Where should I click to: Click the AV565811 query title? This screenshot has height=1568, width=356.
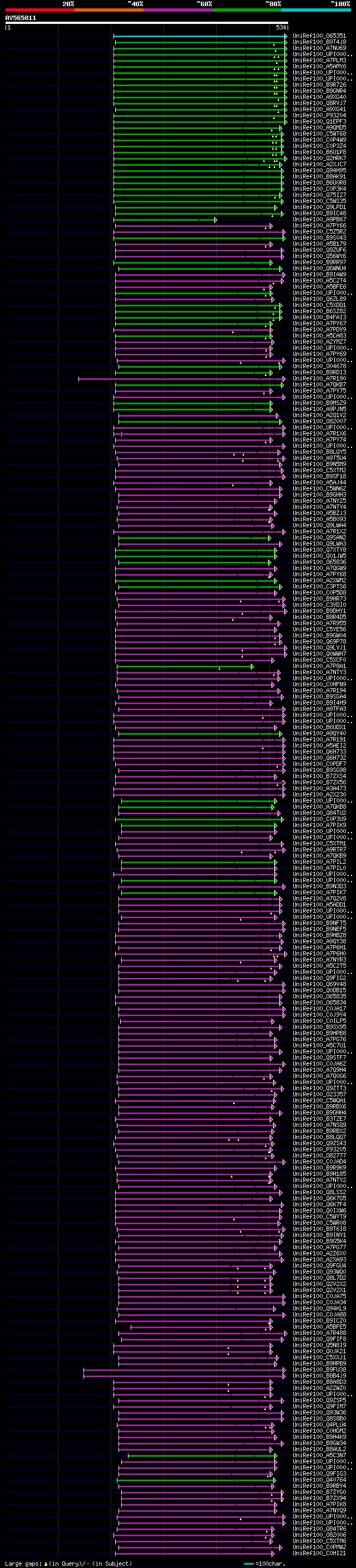pyautogui.click(x=21, y=18)
